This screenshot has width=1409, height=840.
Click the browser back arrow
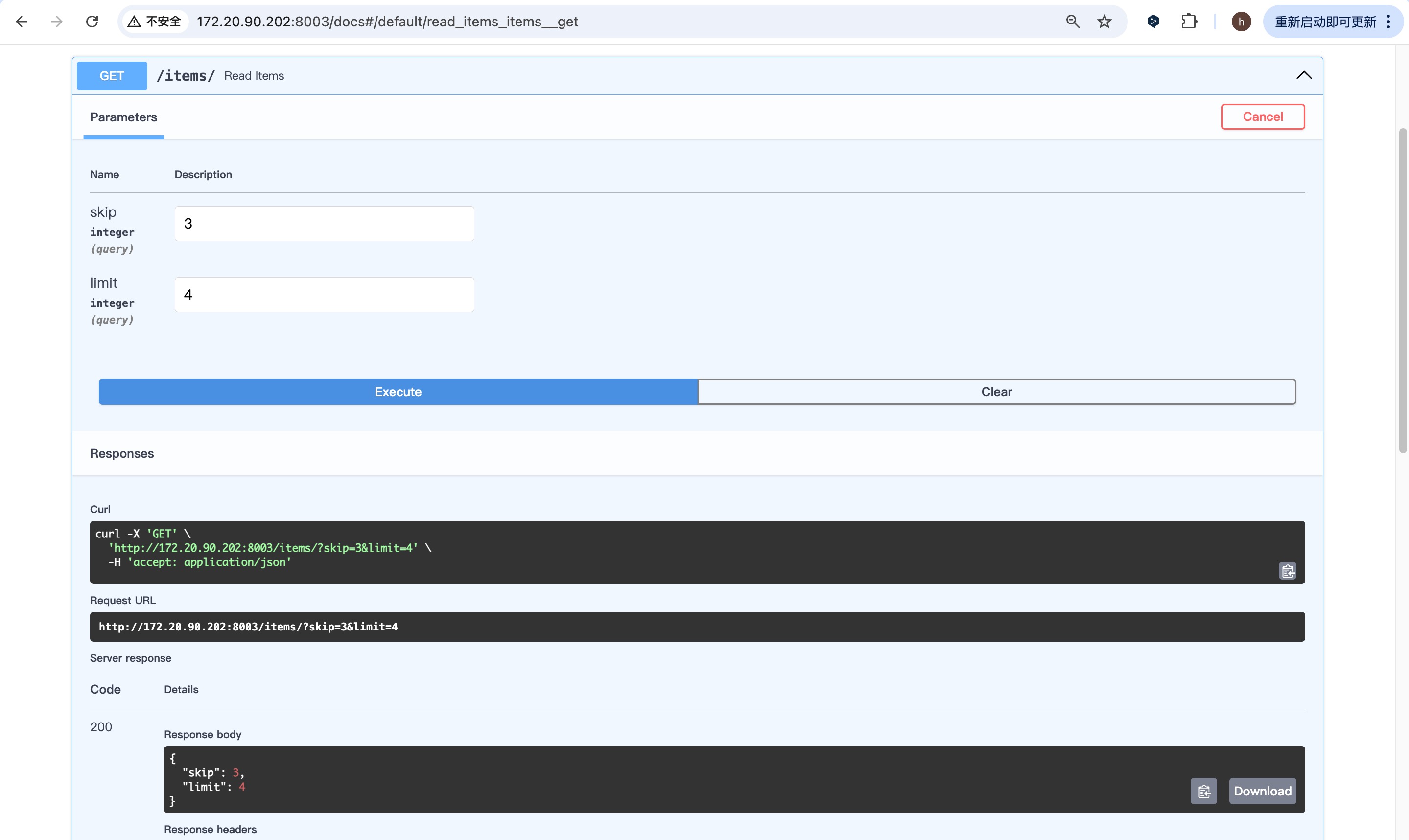22,22
